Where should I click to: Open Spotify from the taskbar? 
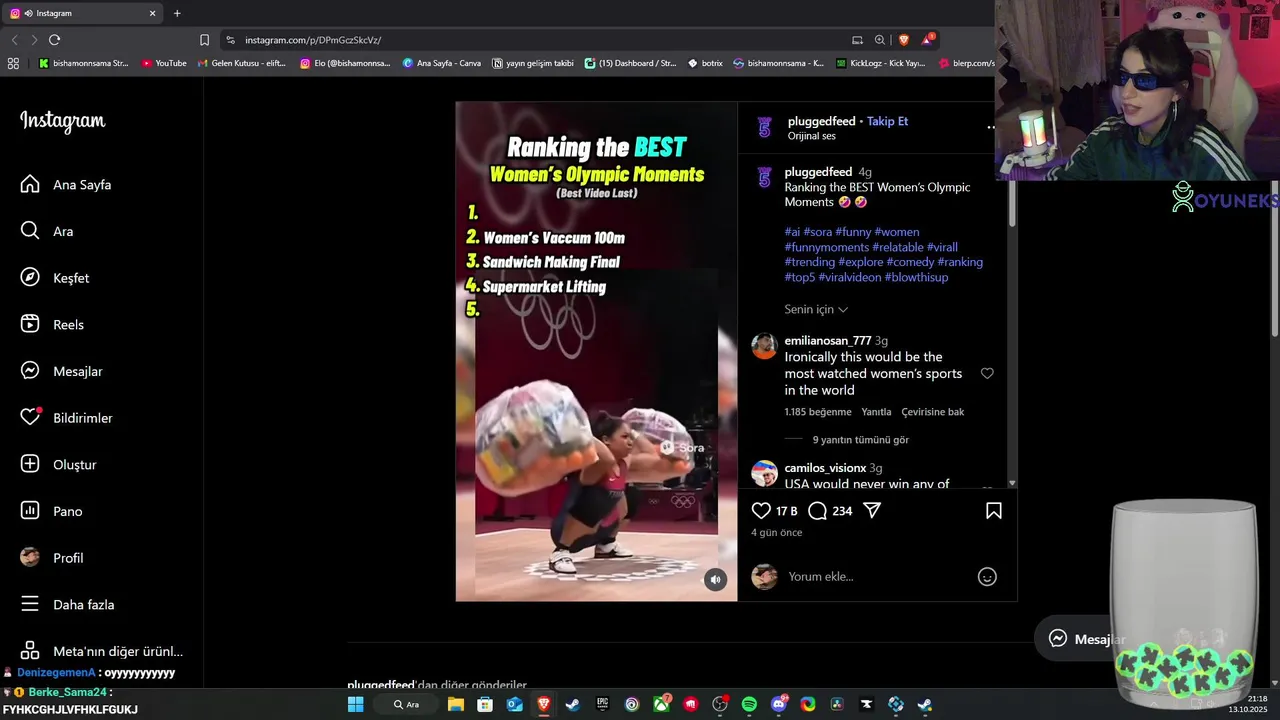pos(749,704)
